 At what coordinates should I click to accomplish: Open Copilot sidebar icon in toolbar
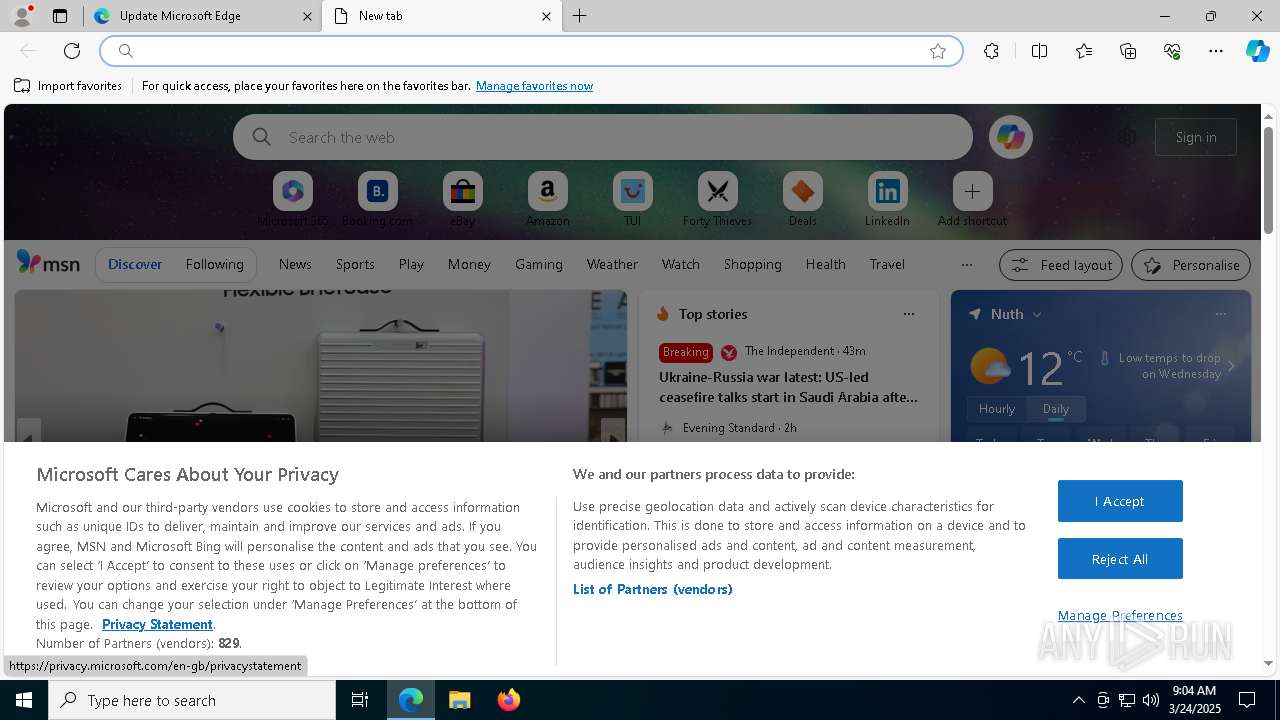point(1258,51)
